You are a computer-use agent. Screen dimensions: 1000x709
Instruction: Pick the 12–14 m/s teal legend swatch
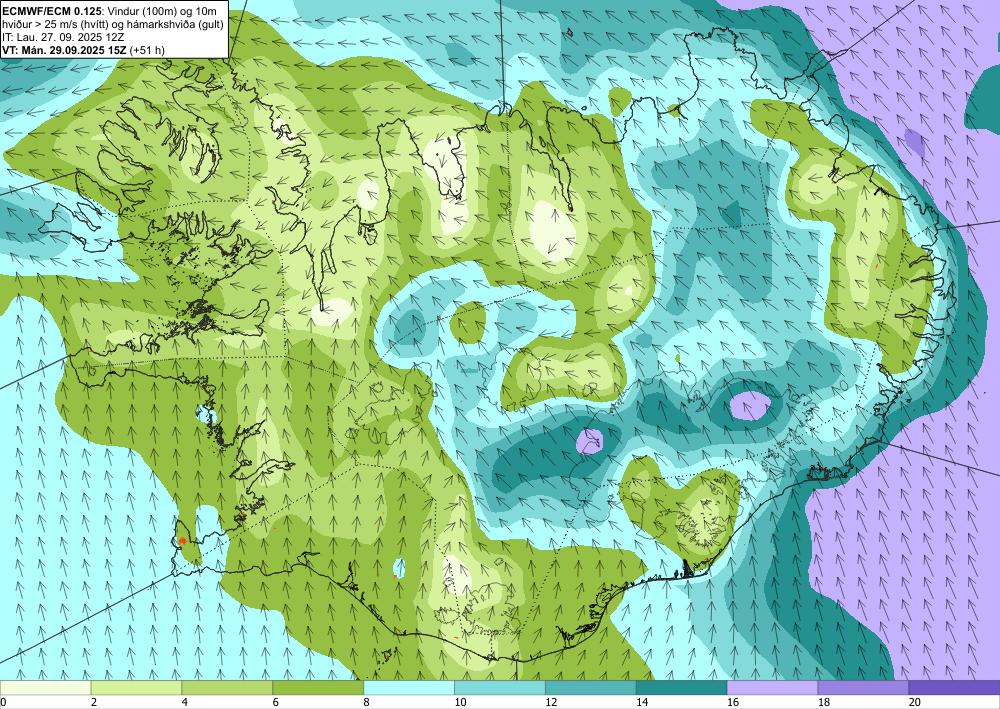[591, 688]
